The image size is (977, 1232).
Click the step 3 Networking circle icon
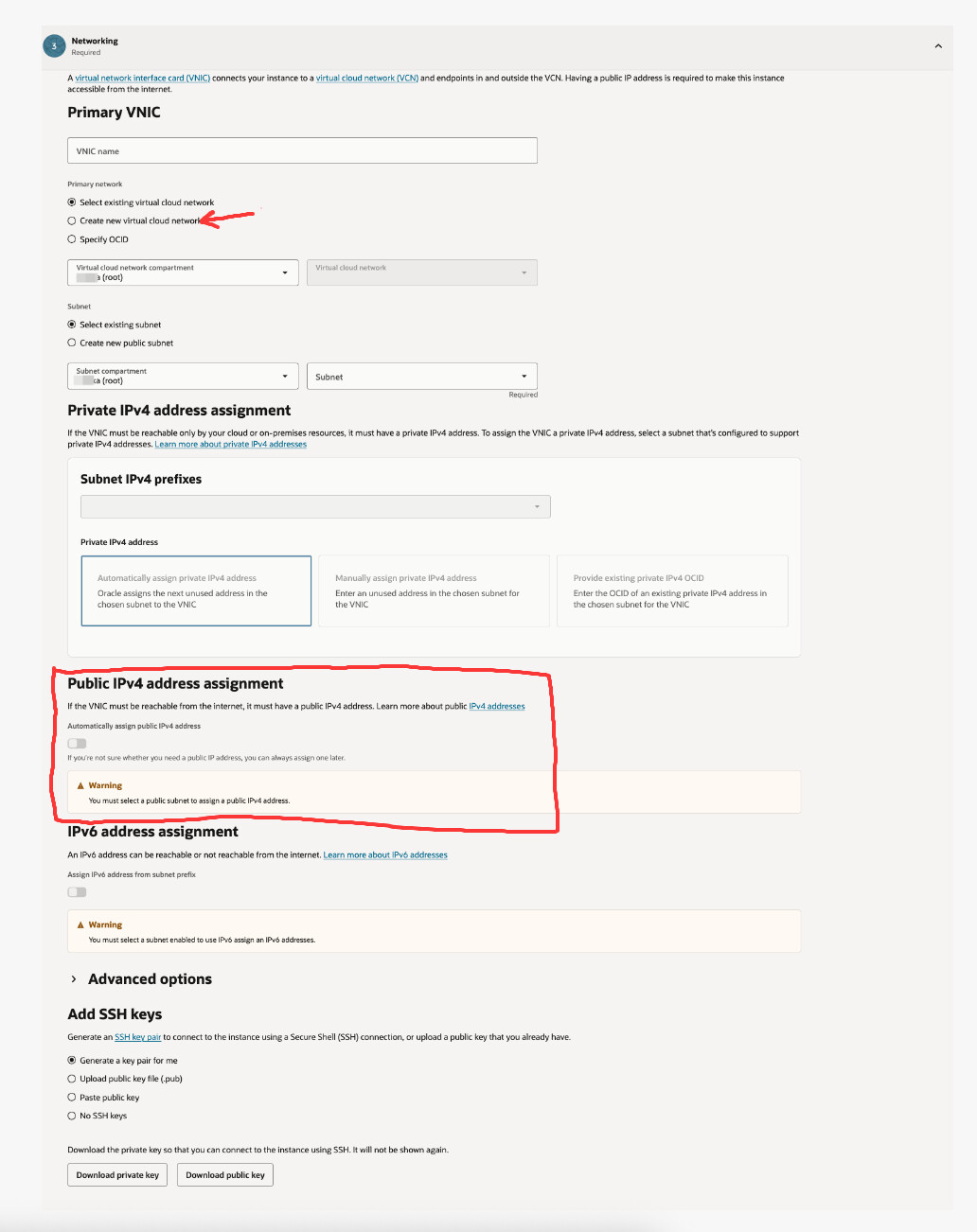[x=54, y=45]
